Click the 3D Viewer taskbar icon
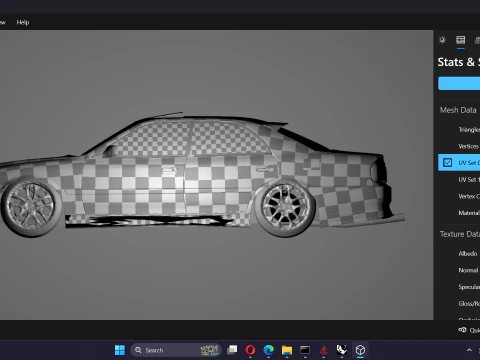 pyautogui.click(x=360, y=350)
